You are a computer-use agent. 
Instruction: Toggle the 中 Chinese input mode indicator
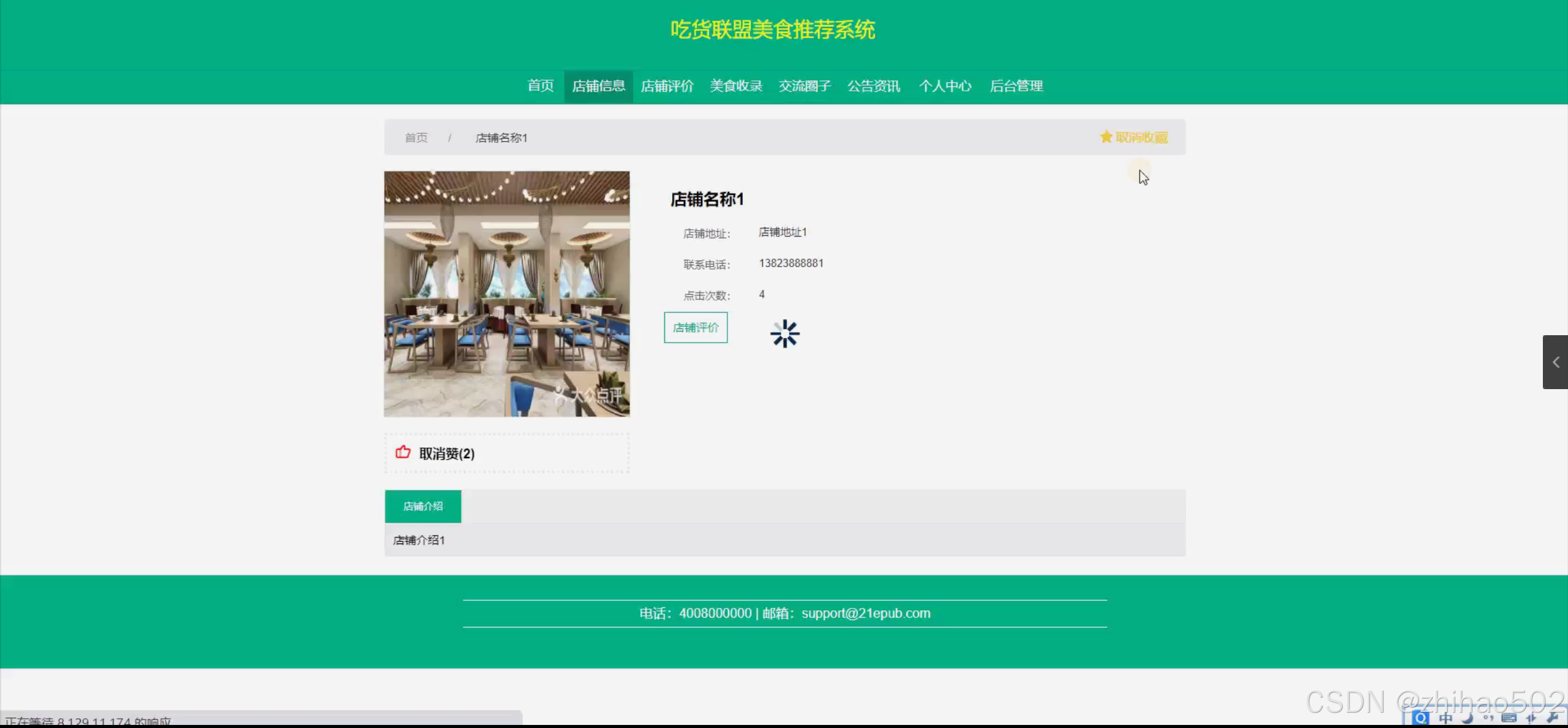[1445, 718]
